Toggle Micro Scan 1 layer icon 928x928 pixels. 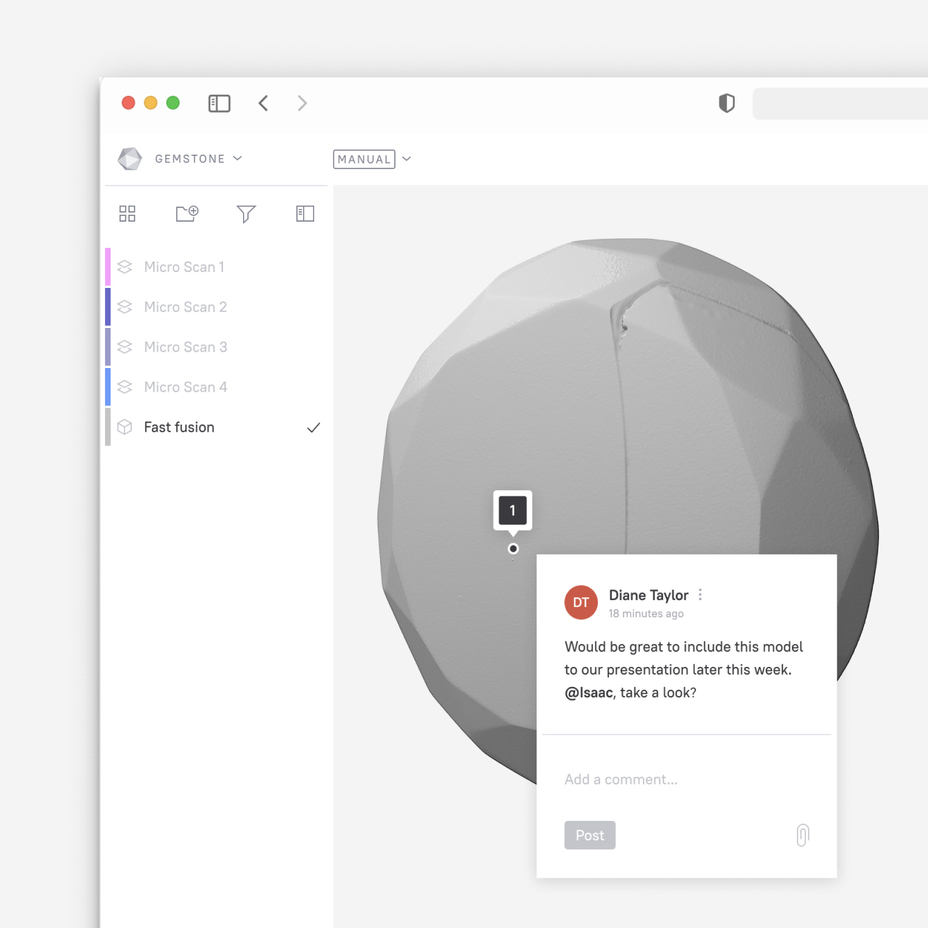(124, 267)
